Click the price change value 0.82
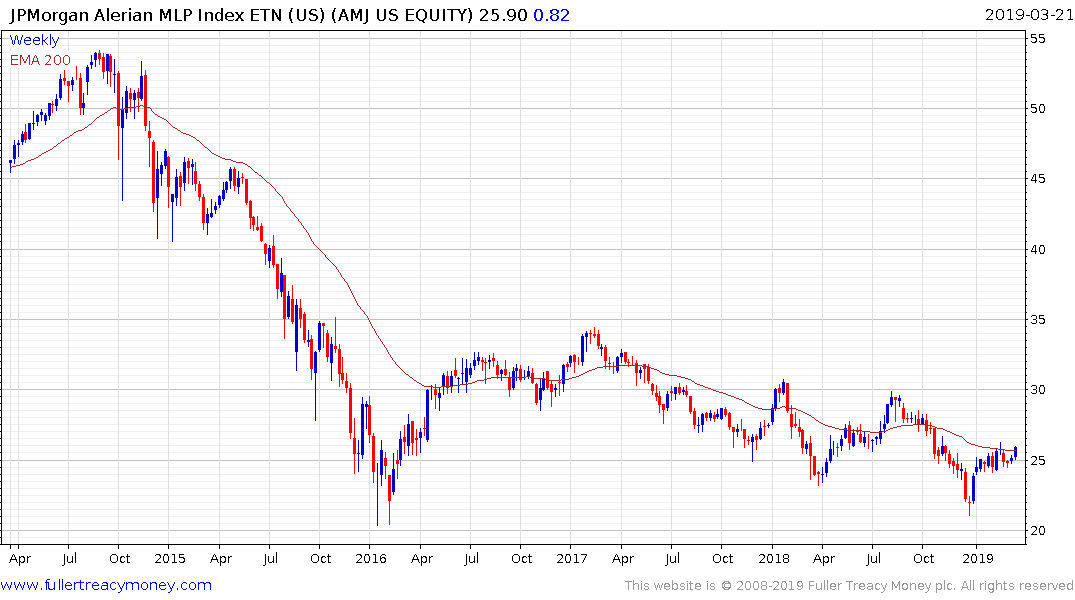The width and height of the screenshot is (1075, 600). (551, 15)
